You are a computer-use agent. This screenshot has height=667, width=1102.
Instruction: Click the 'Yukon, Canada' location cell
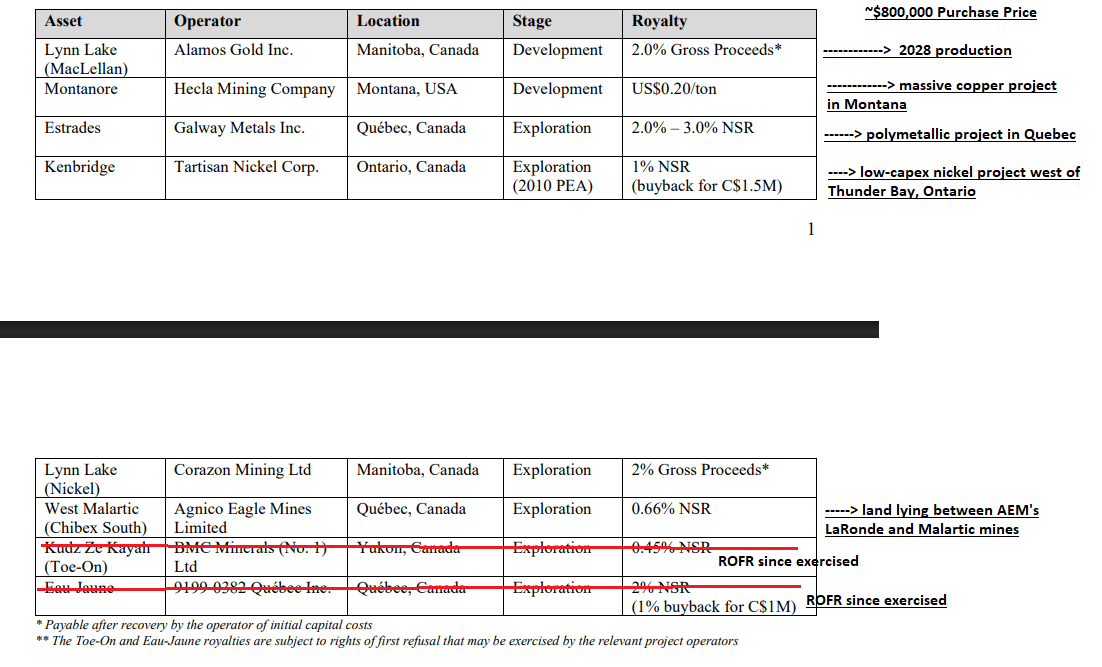click(x=425, y=557)
